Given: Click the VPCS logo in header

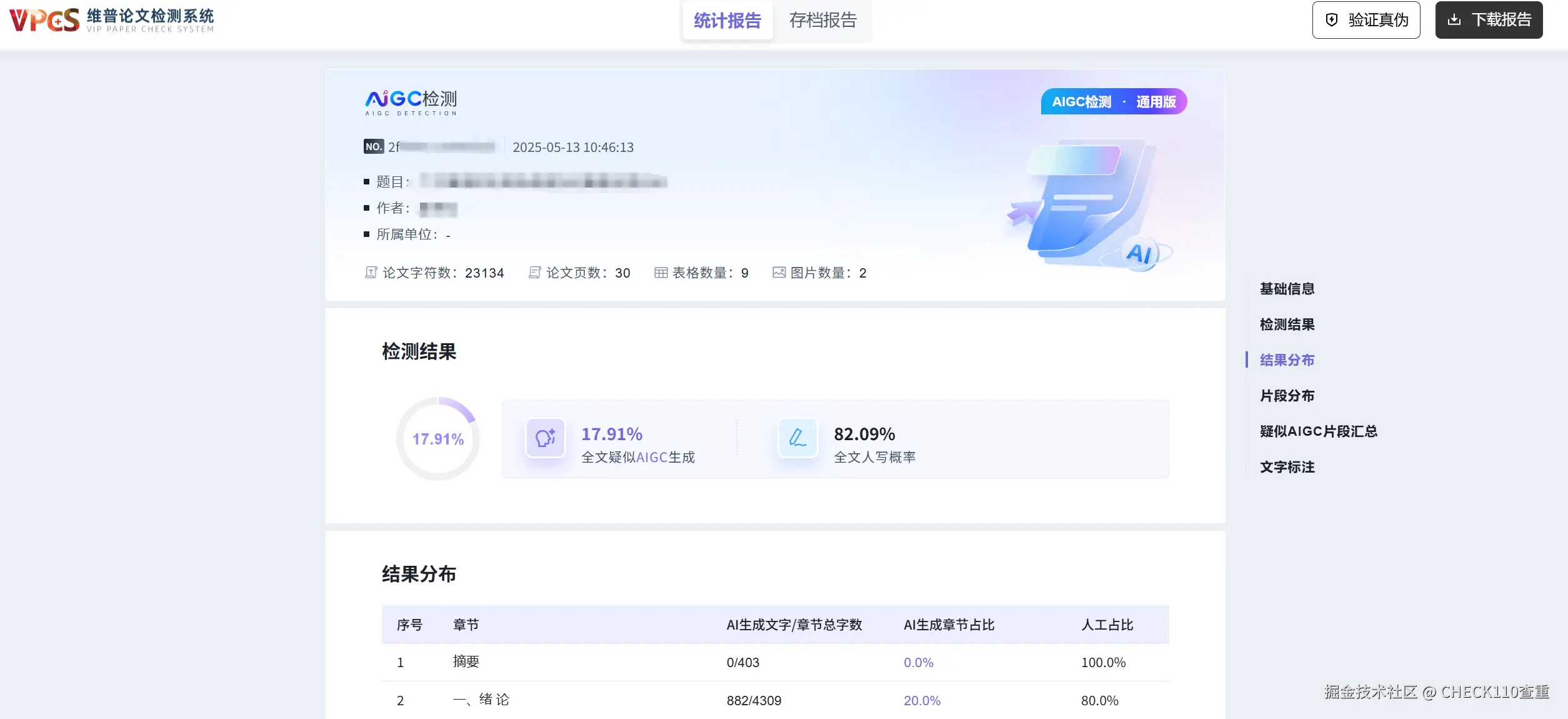Looking at the screenshot, I should point(45,20).
